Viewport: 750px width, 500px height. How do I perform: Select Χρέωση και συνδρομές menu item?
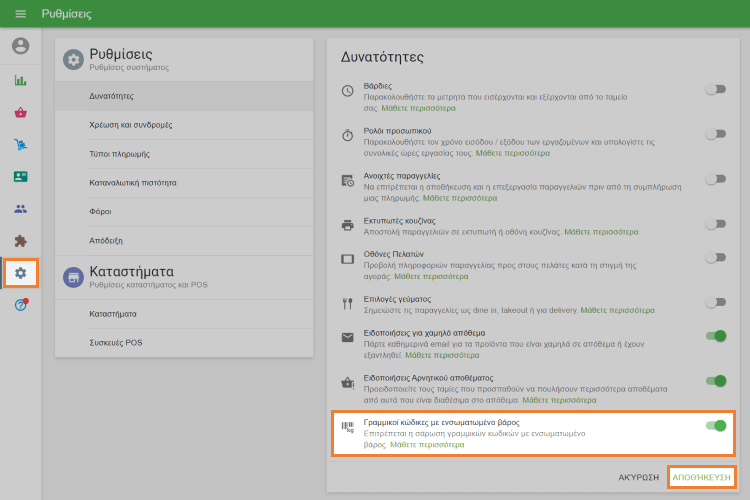tap(131, 125)
